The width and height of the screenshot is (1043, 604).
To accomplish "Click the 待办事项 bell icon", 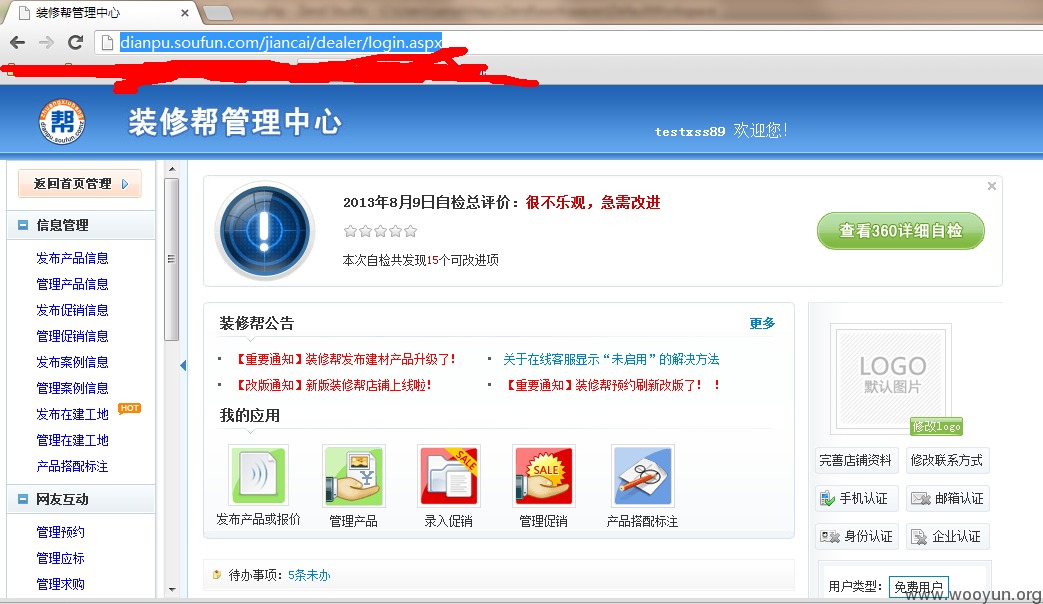I will point(217,575).
